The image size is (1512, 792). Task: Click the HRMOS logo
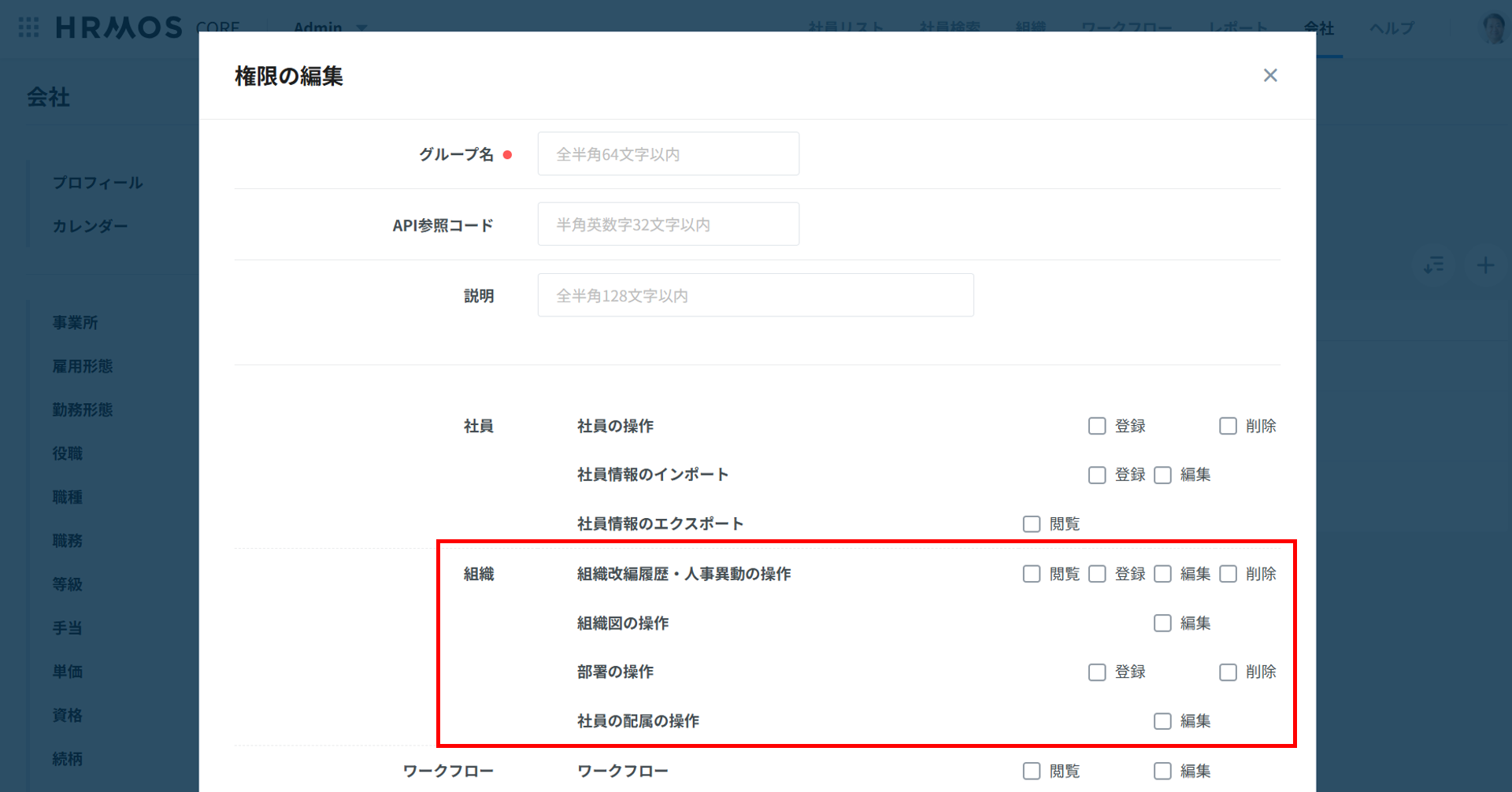pos(119,28)
